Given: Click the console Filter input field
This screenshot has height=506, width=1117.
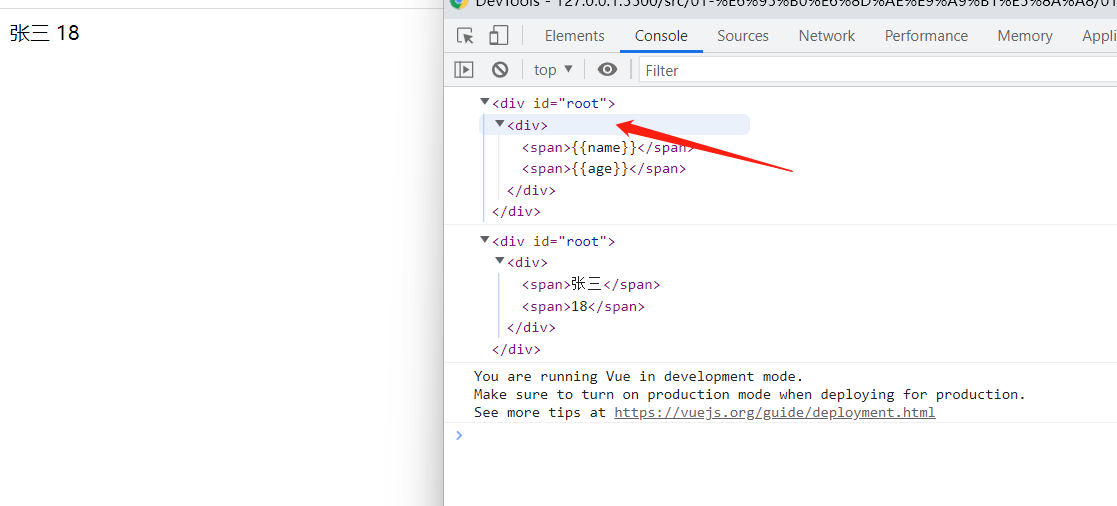Looking at the screenshot, I should click(878, 70).
